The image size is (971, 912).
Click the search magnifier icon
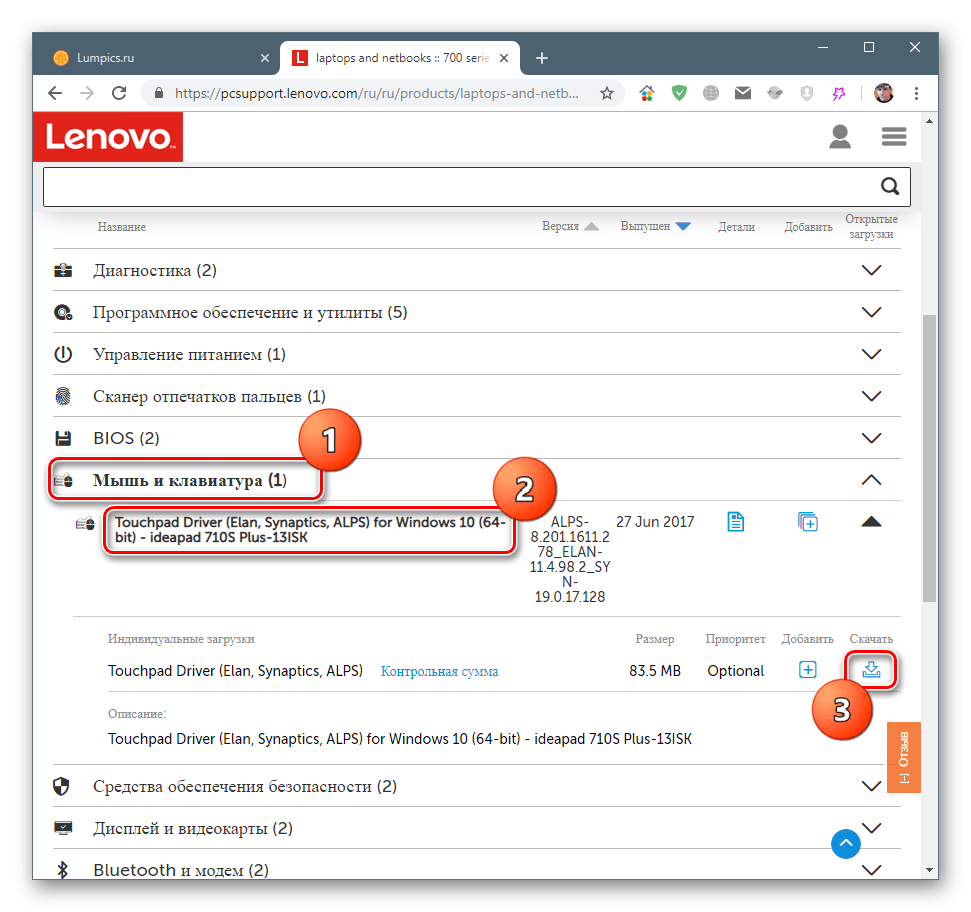[x=889, y=186]
